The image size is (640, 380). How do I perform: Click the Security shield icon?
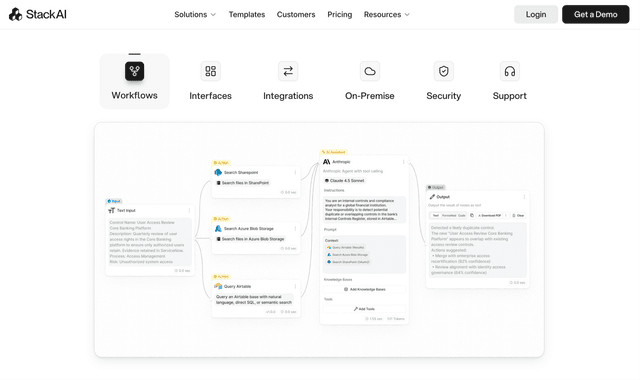(x=444, y=71)
